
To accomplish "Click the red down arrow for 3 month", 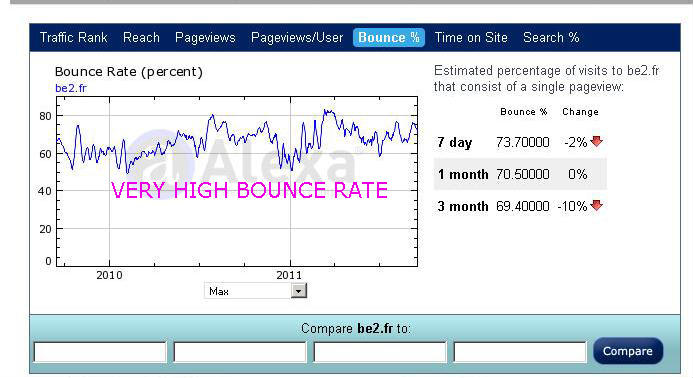I will pos(597,205).
